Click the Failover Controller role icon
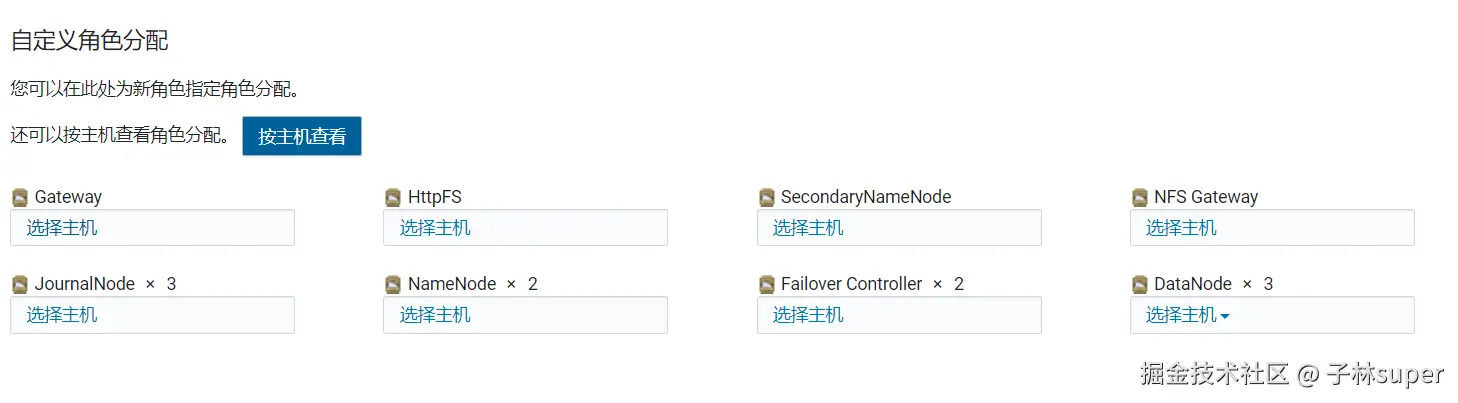The height and width of the screenshot is (403, 1458). (x=767, y=285)
